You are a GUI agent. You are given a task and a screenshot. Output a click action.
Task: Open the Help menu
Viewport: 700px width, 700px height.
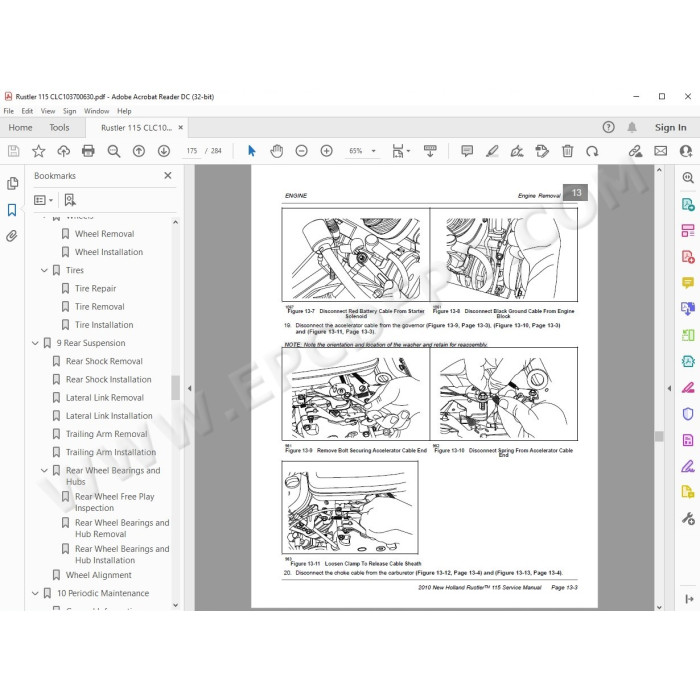[124, 111]
